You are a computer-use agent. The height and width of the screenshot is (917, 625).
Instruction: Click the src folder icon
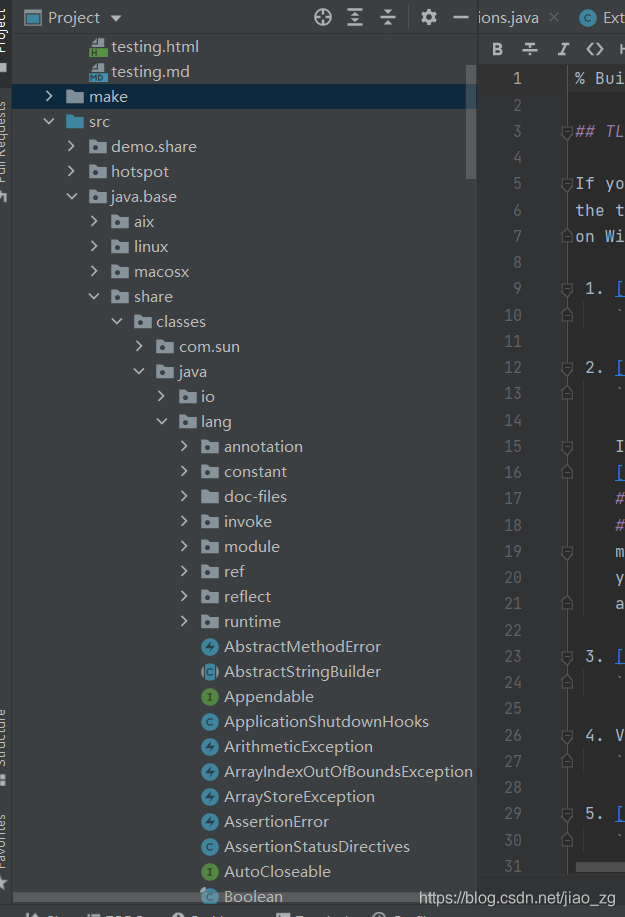pos(75,122)
